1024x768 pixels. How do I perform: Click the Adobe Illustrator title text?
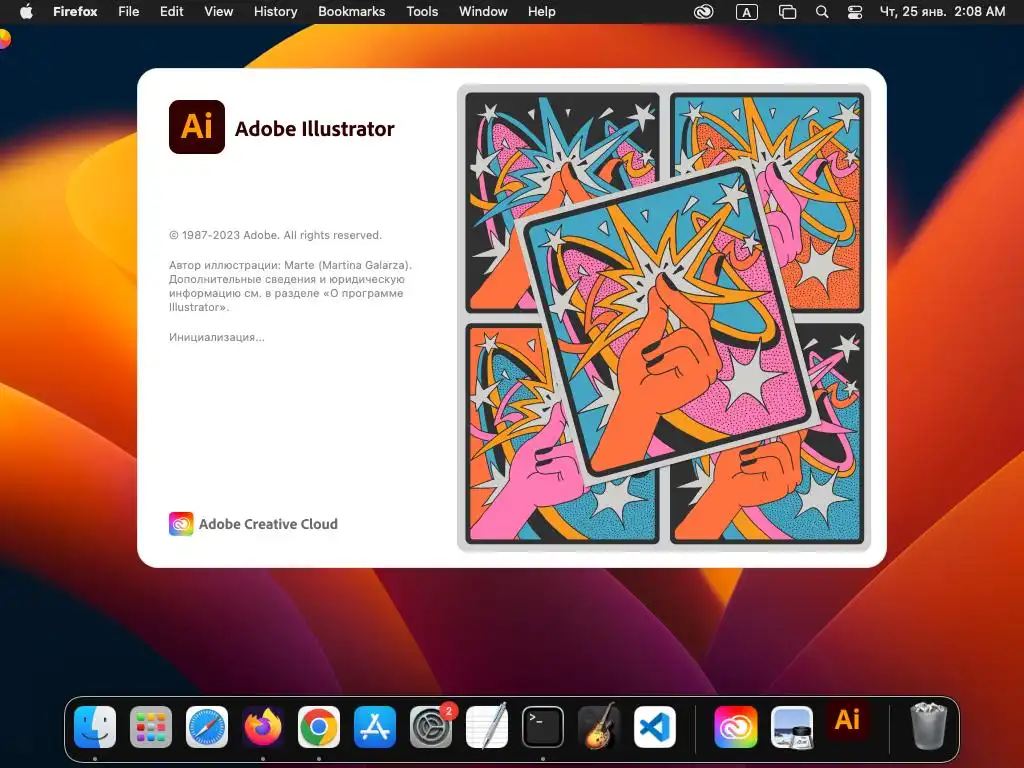tap(315, 129)
